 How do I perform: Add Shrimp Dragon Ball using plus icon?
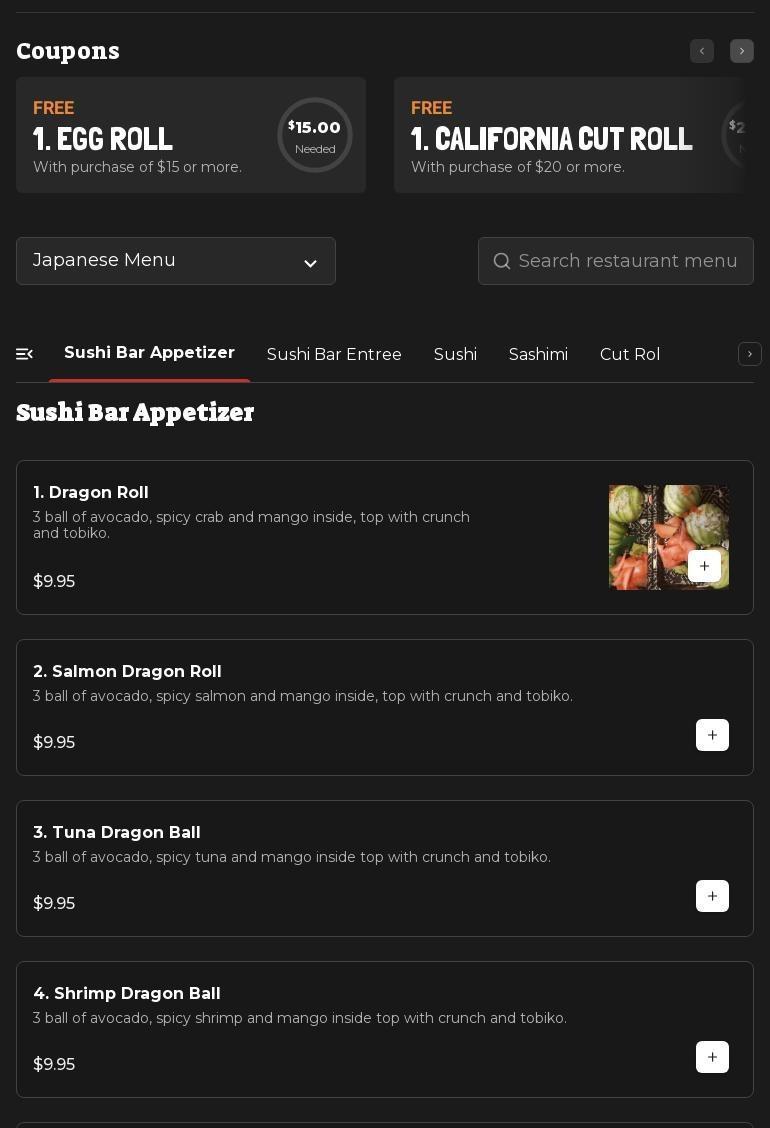(712, 1057)
